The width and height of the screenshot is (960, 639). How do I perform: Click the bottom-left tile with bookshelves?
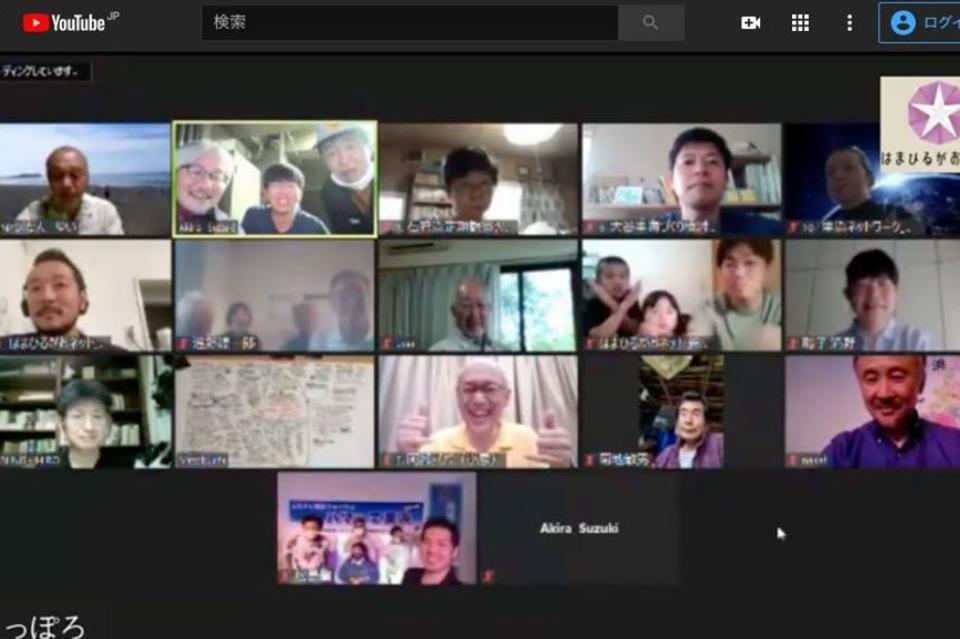tap(85, 411)
